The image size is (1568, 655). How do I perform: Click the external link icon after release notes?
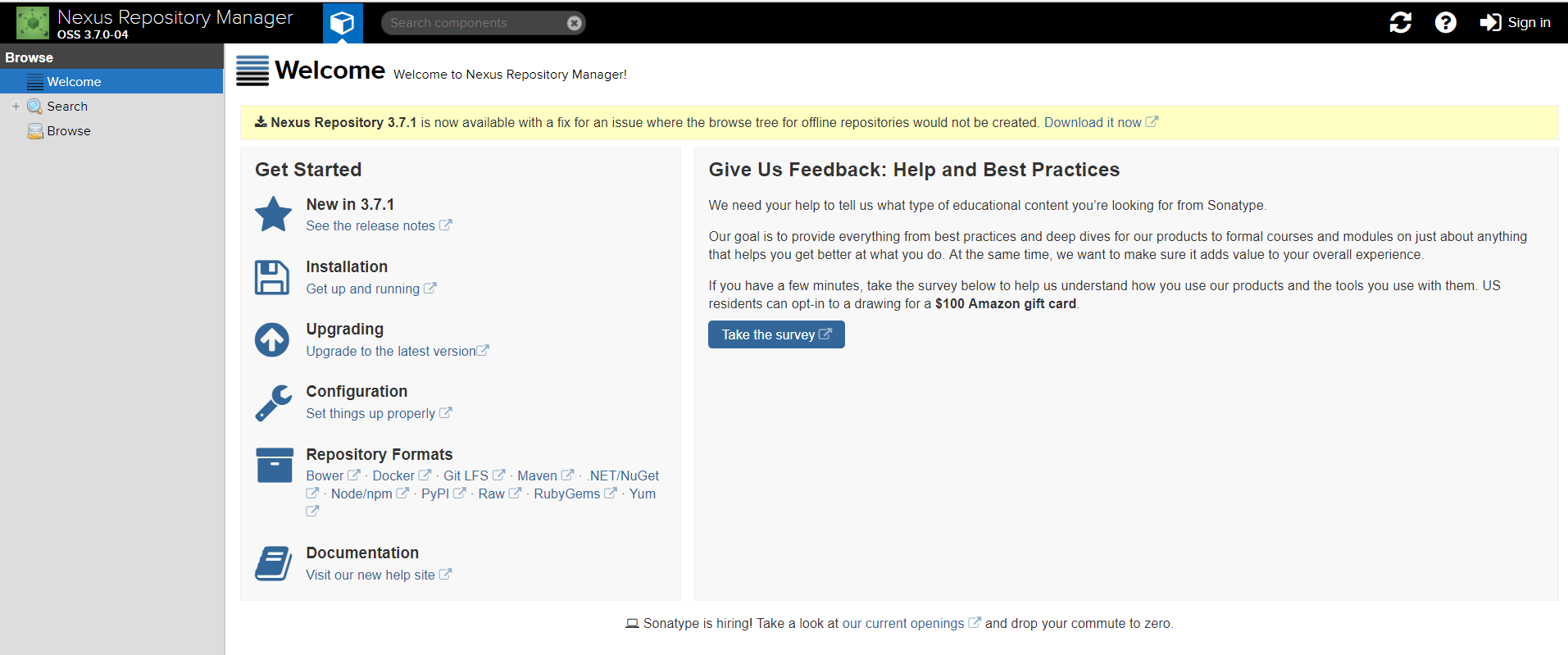[x=445, y=225]
